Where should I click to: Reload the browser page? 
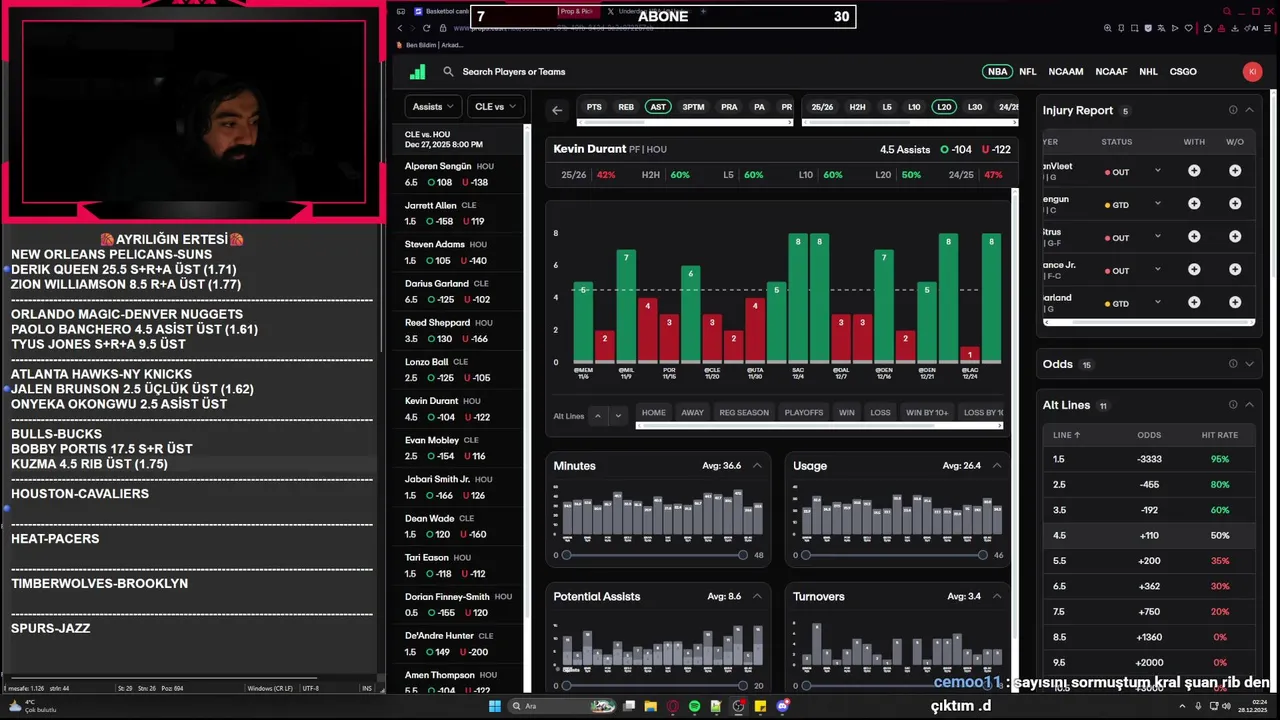point(427,28)
